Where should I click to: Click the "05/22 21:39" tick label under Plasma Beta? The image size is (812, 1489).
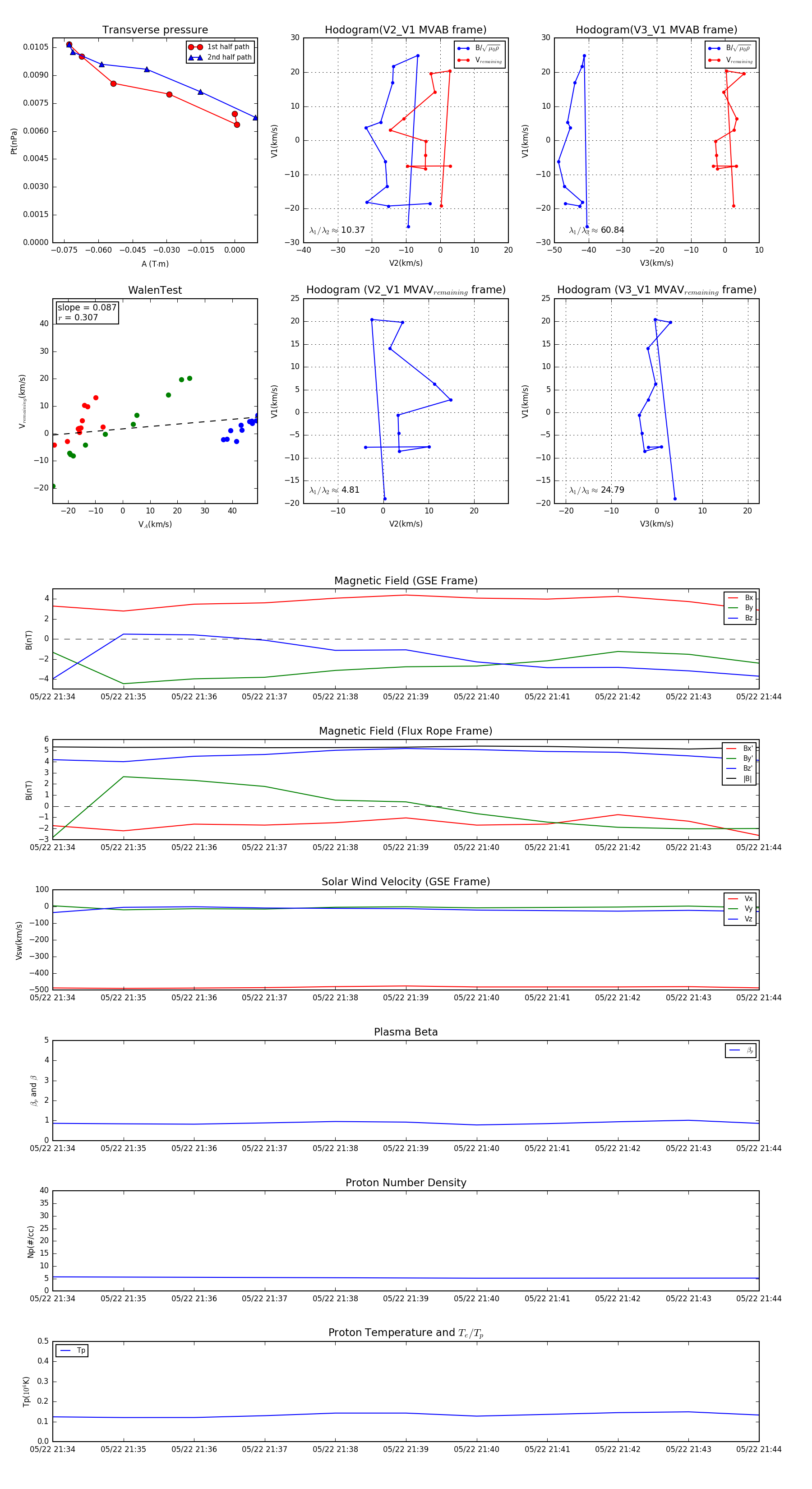406,1148
